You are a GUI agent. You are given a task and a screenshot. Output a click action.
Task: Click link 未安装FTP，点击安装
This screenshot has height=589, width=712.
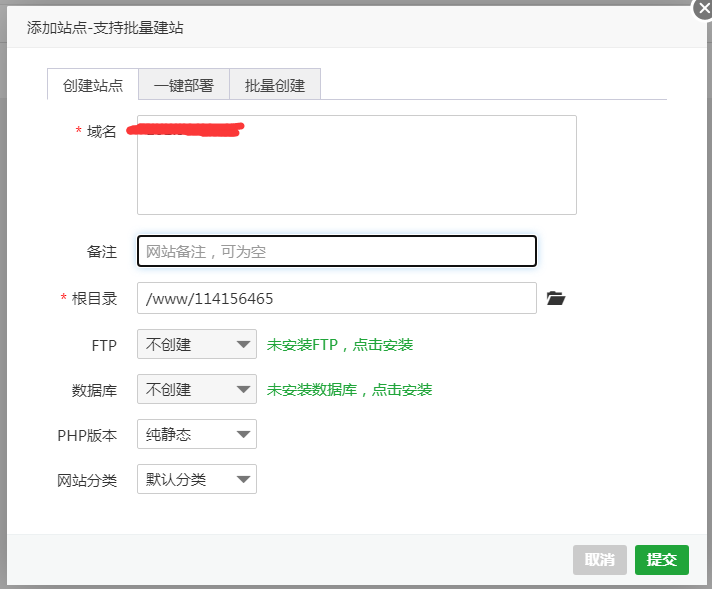coord(340,345)
